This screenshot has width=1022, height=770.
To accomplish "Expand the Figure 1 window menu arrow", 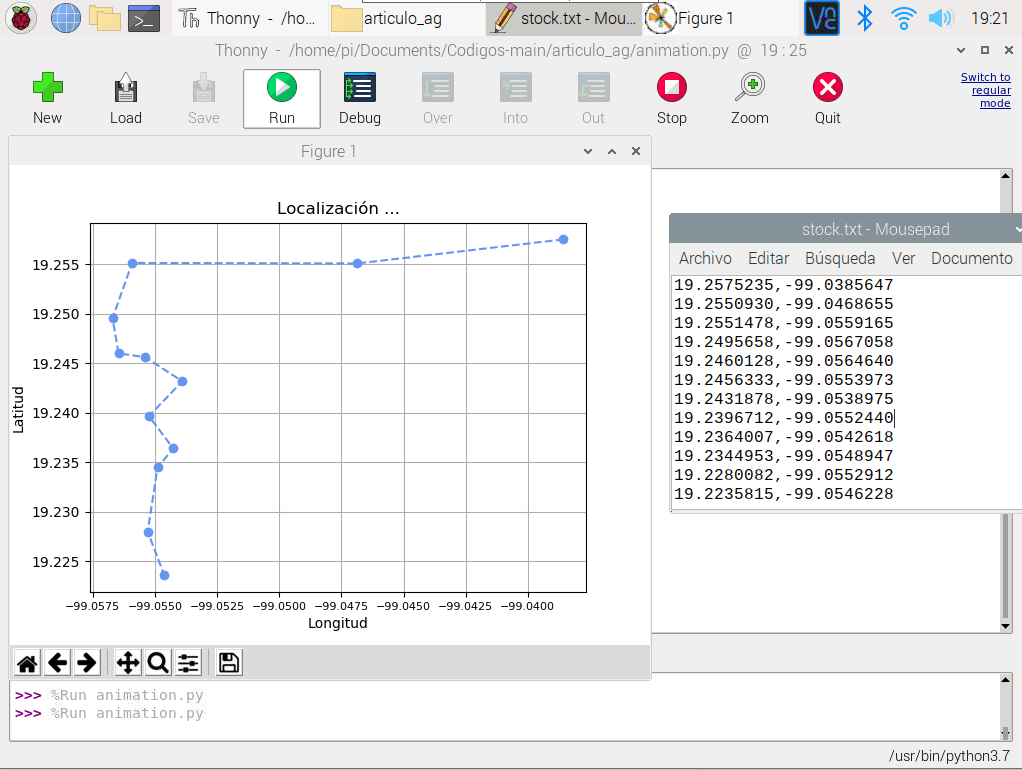I will pos(588,152).
